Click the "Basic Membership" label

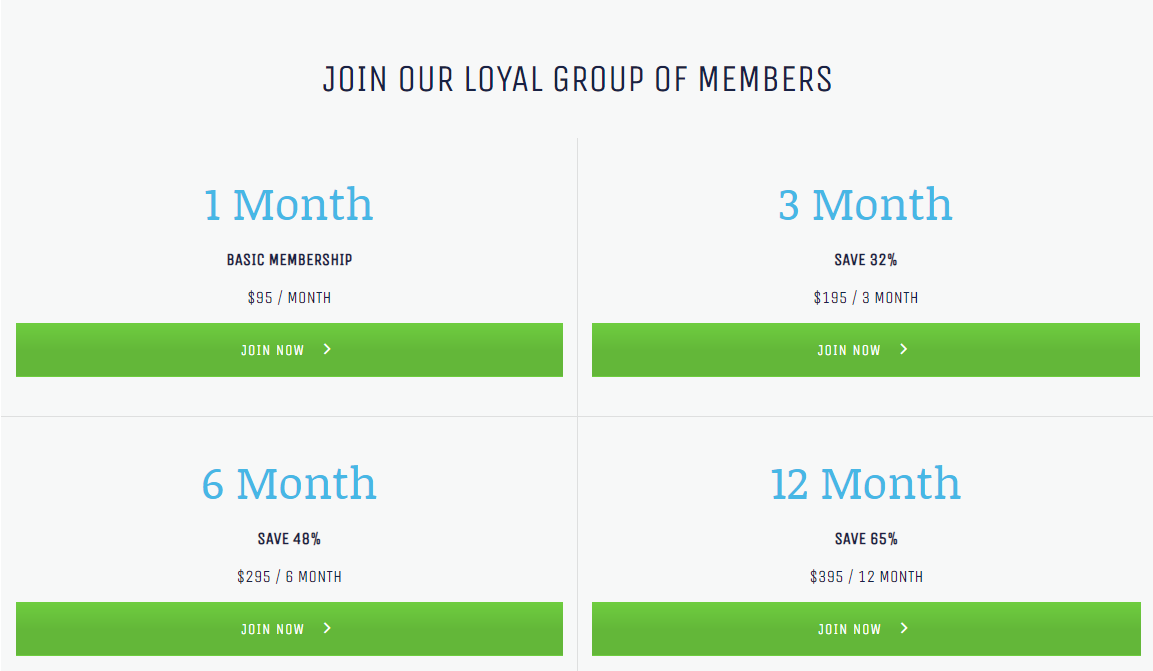(289, 260)
